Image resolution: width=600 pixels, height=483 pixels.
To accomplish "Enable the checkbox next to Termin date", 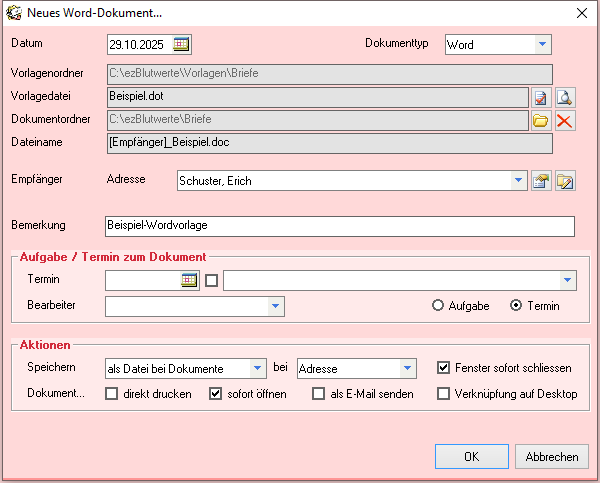I will tap(211, 280).
